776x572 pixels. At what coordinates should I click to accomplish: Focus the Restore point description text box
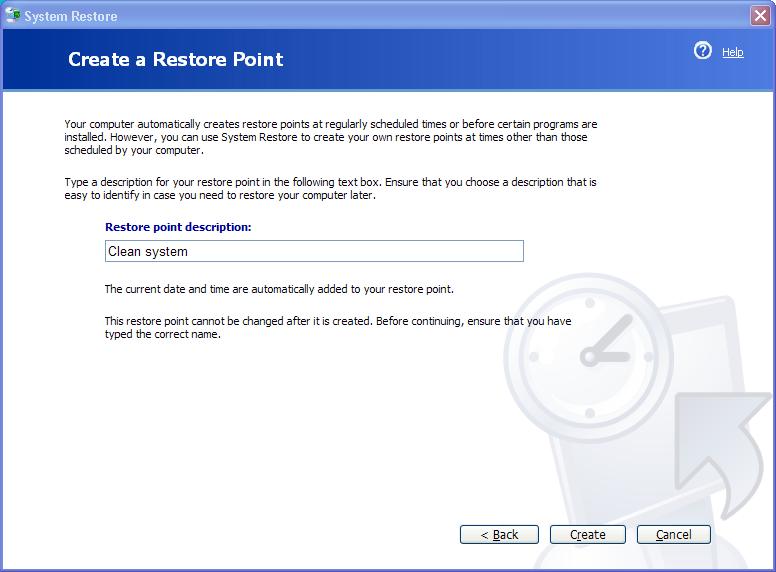point(314,251)
